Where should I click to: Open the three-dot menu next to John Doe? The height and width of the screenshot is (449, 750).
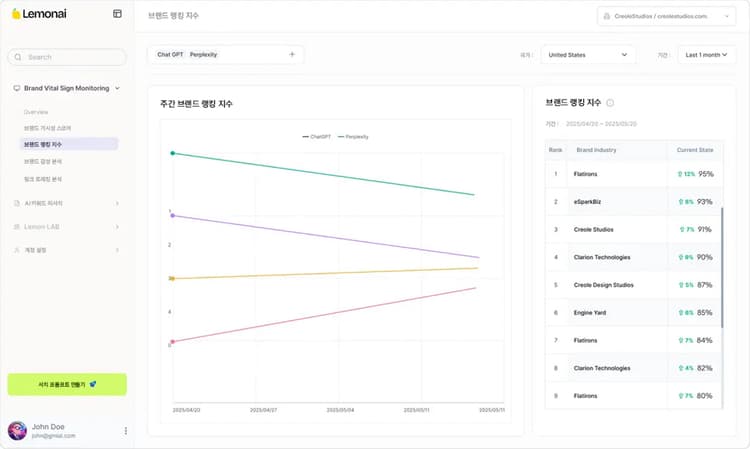[x=125, y=431]
